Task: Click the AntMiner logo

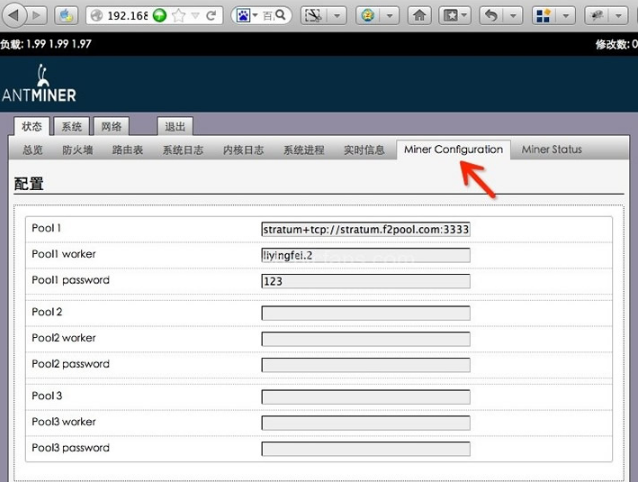Action: tap(40, 86)
